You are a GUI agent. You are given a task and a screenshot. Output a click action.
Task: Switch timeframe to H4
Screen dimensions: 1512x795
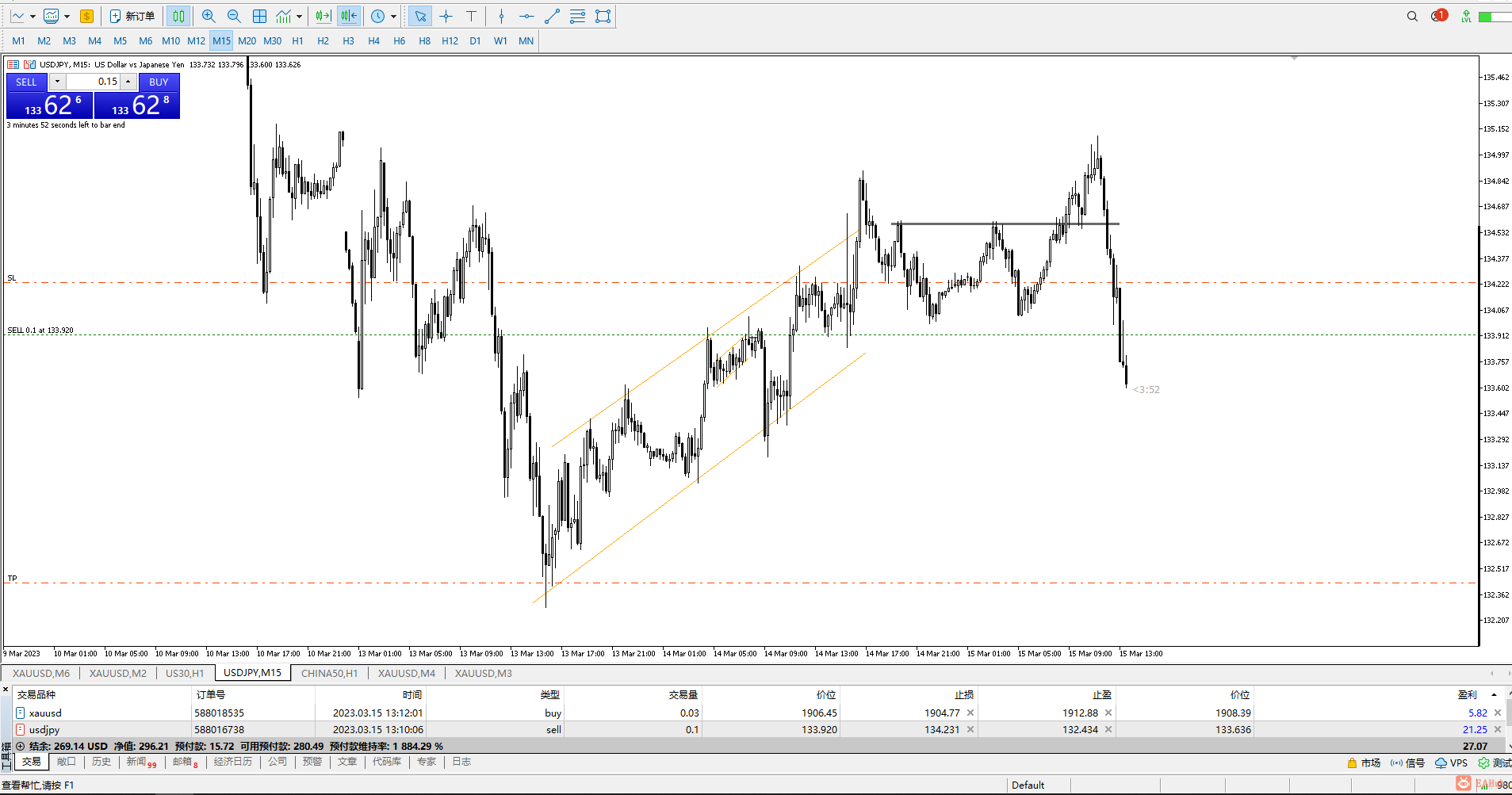point(373,40)
